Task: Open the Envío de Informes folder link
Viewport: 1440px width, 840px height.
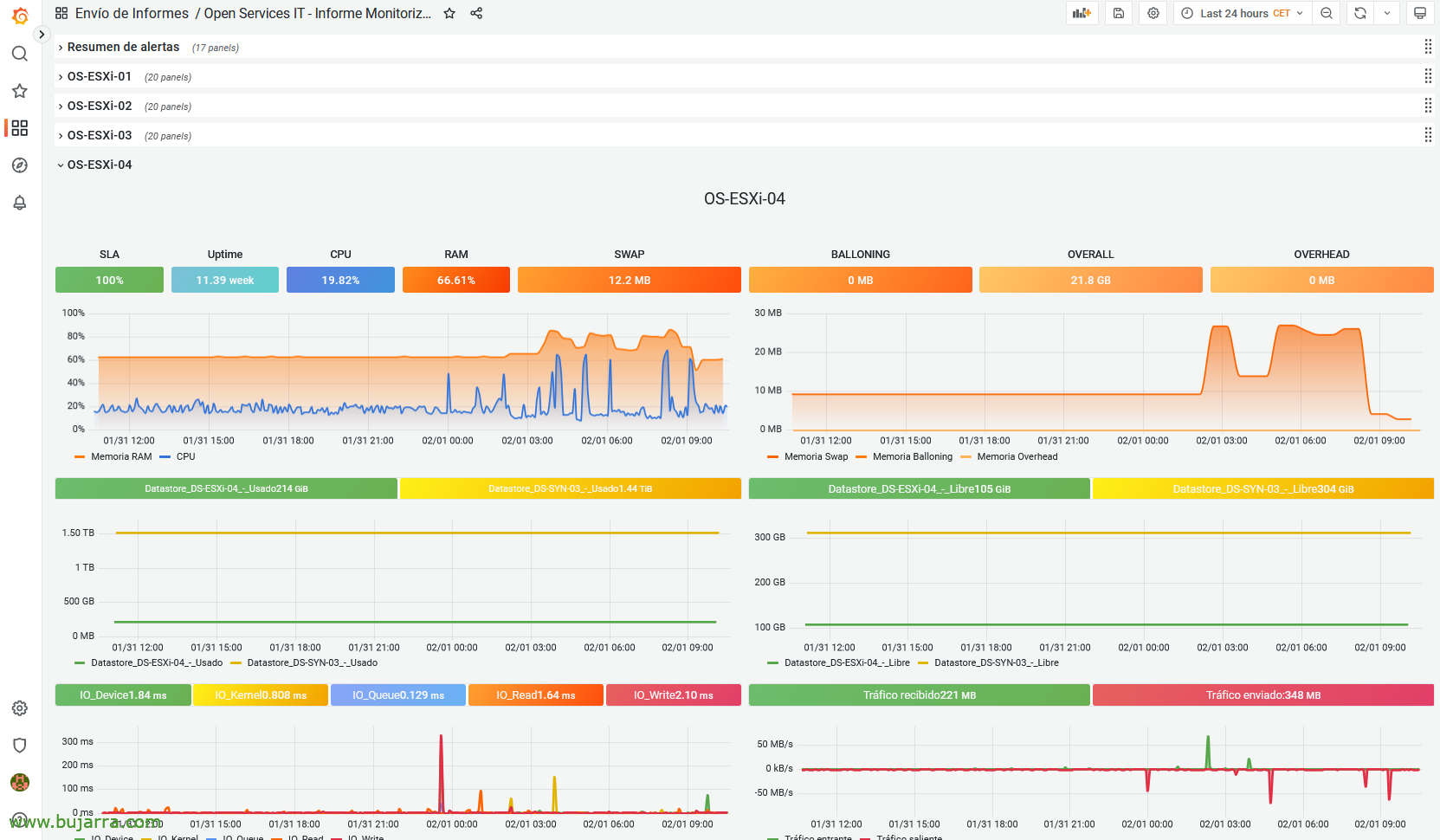Action: click(132, 13)
